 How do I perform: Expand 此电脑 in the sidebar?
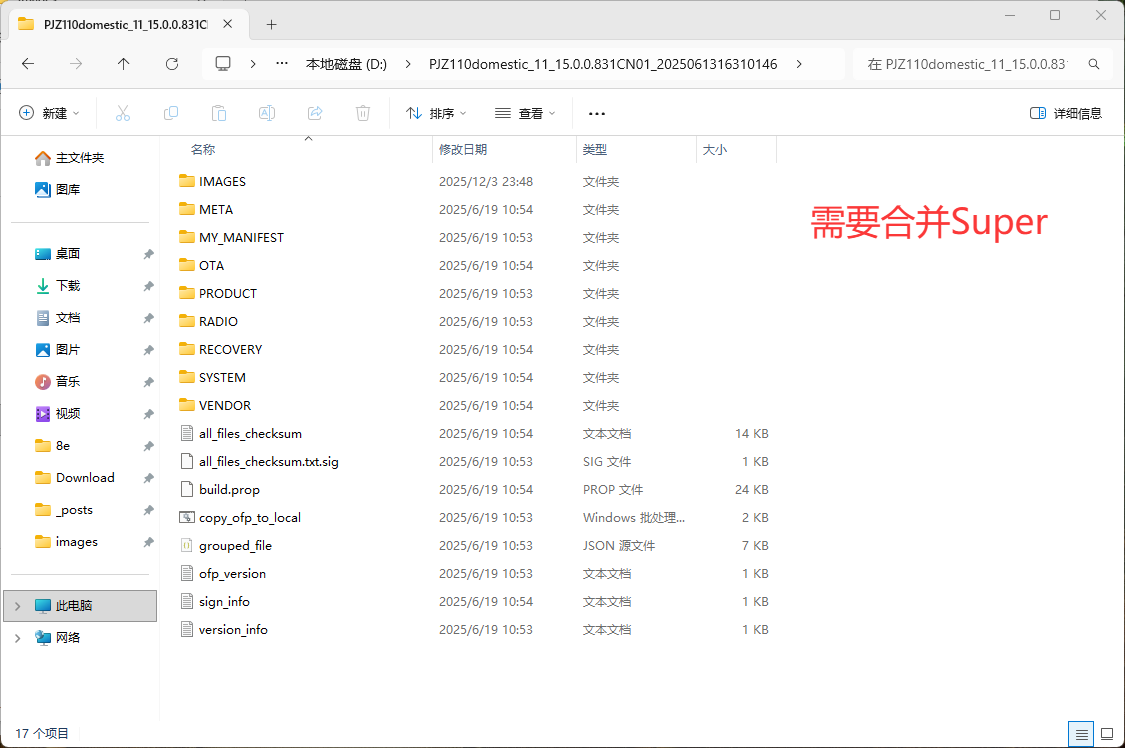pos(18,605)
